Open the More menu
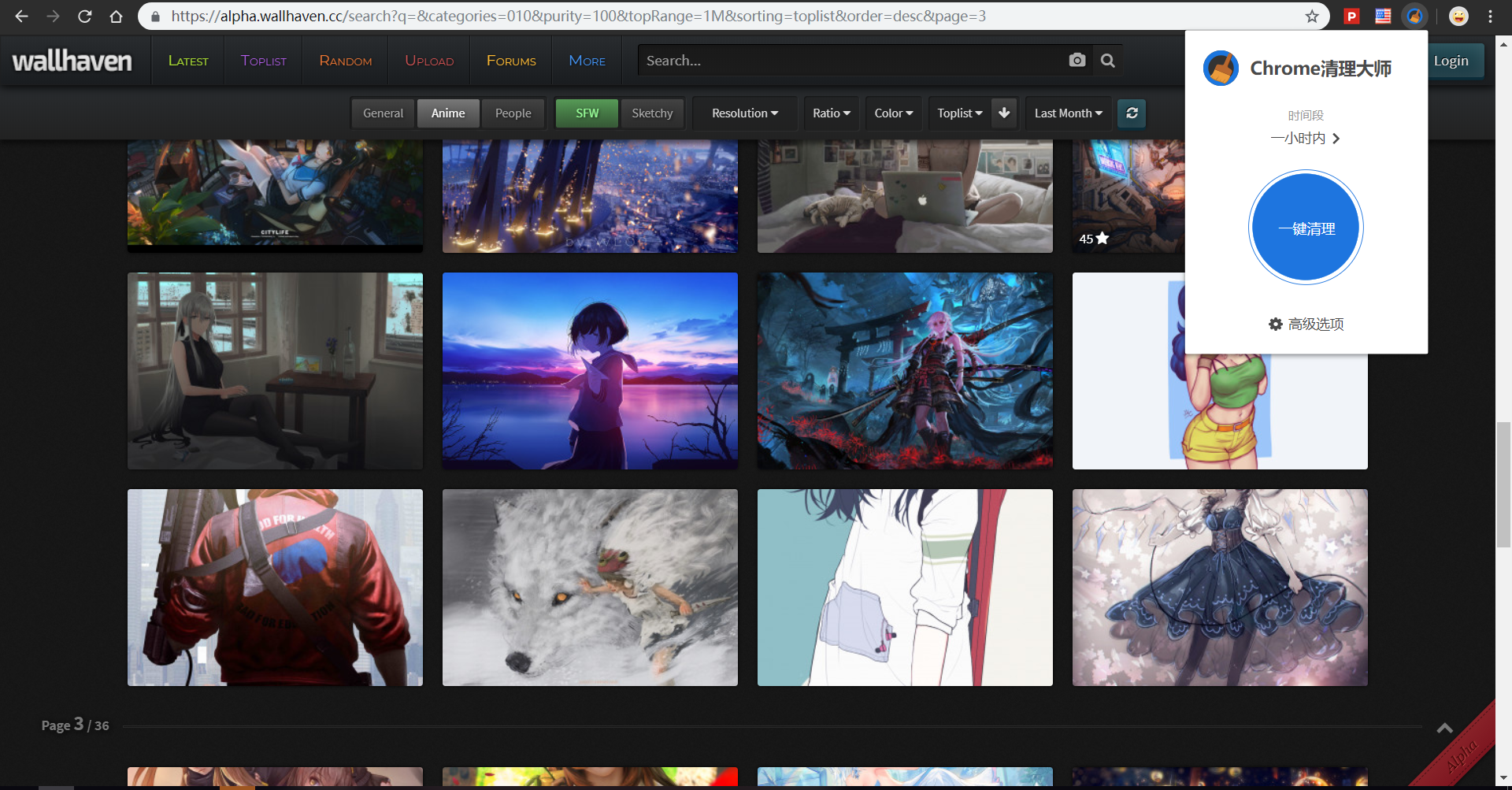1512x790 pixels. tap(587, 61)
